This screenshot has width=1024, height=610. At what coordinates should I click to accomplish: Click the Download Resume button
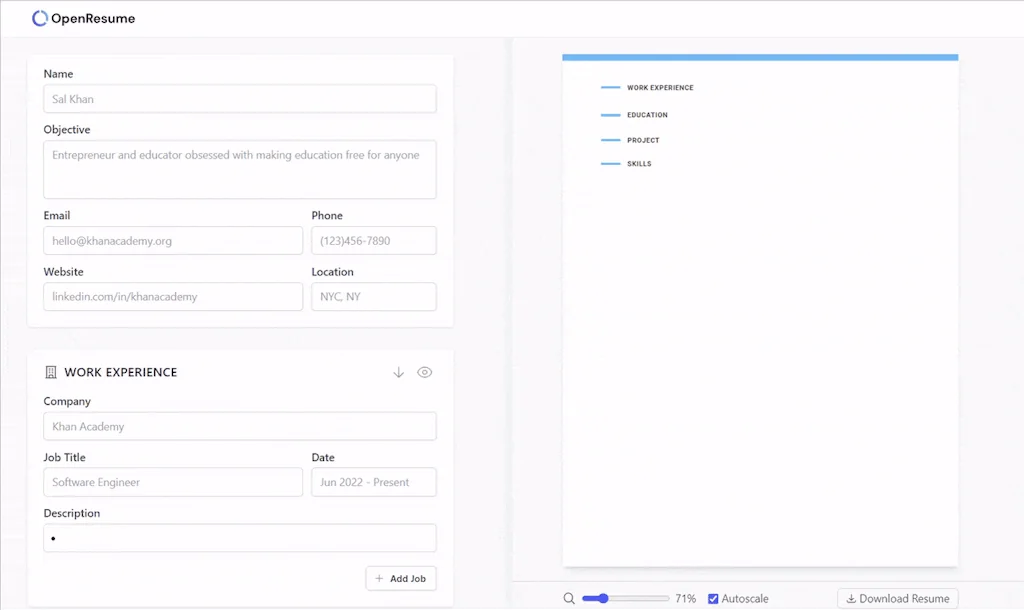tap(897, 598)
